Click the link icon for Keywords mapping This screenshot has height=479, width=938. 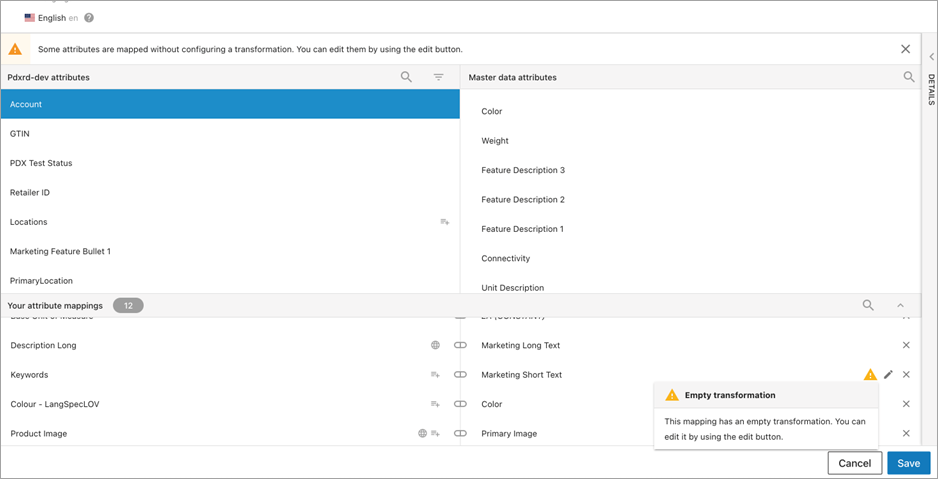click(460, 375)
